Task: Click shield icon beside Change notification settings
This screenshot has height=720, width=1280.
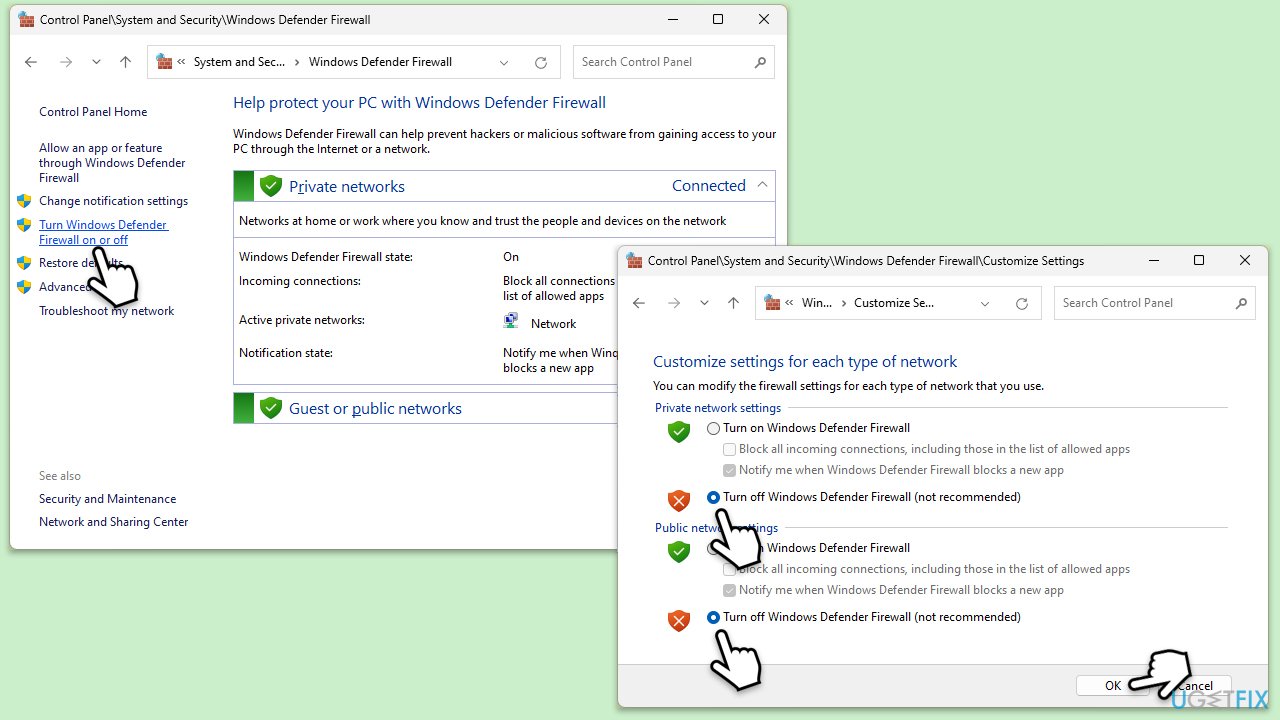Action: (25, 201)
